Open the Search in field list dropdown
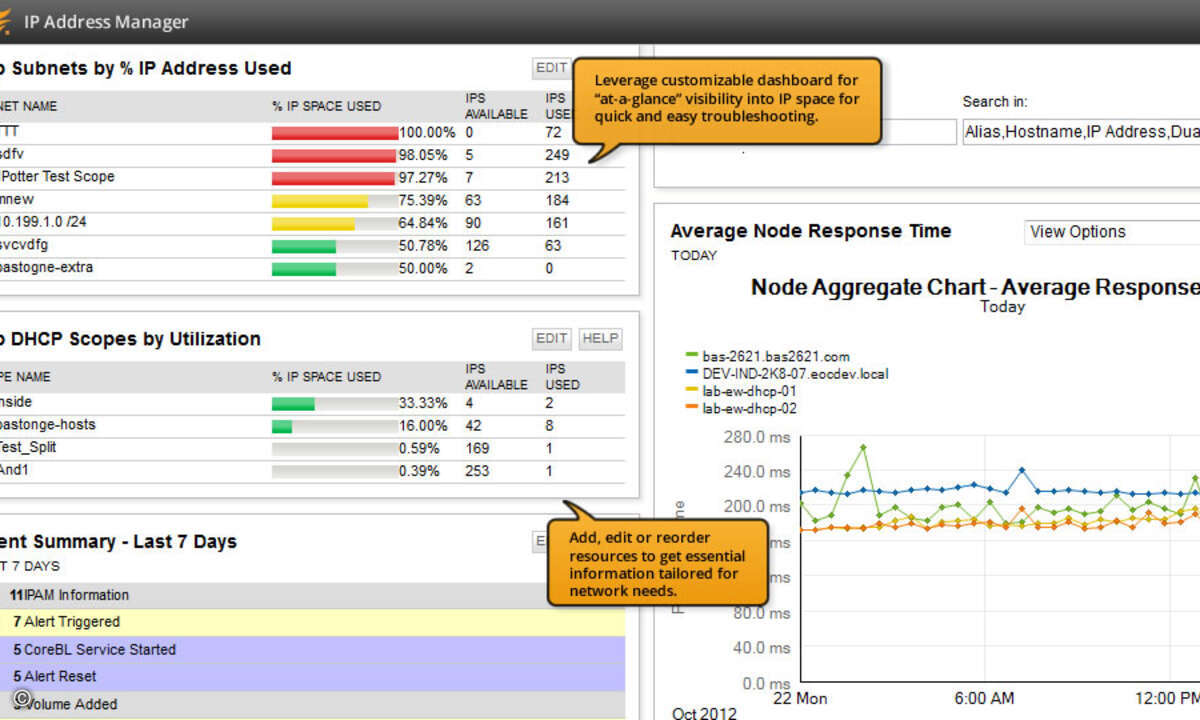 pyautogui.click(x=1080, y=132)
